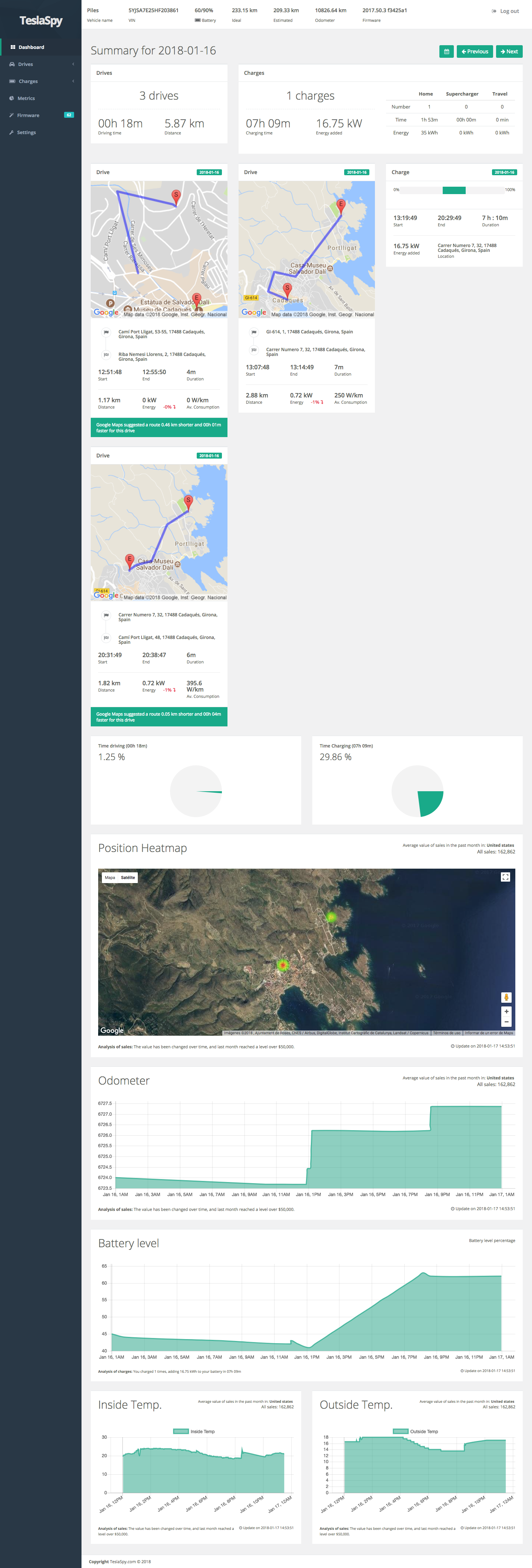Click the 0.46 km shorter route suggestion banner
532x1568 pixels.
click(159, 427)
